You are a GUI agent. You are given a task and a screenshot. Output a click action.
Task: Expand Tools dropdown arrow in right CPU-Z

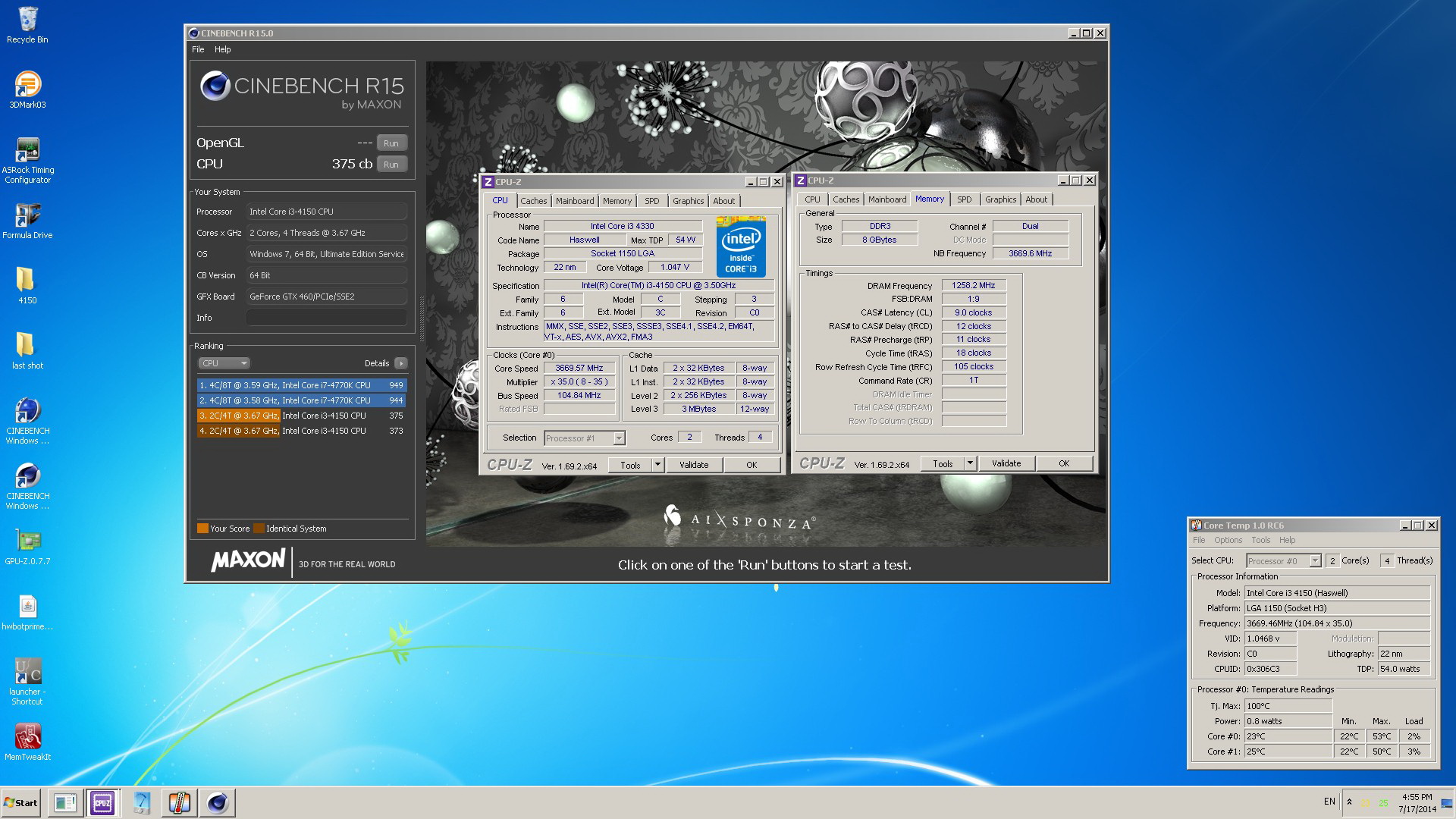pyautogui.click(x=971, y=463)
